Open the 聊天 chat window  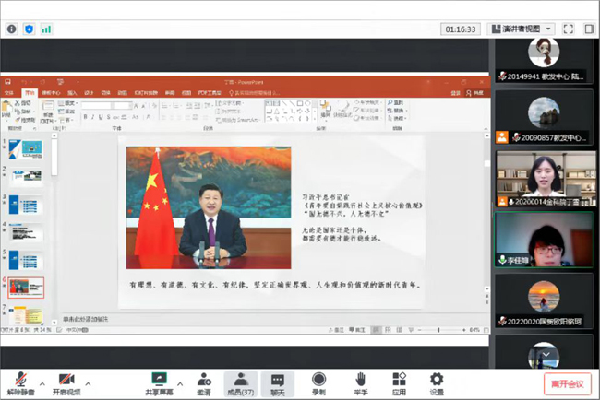pos(278,381)
